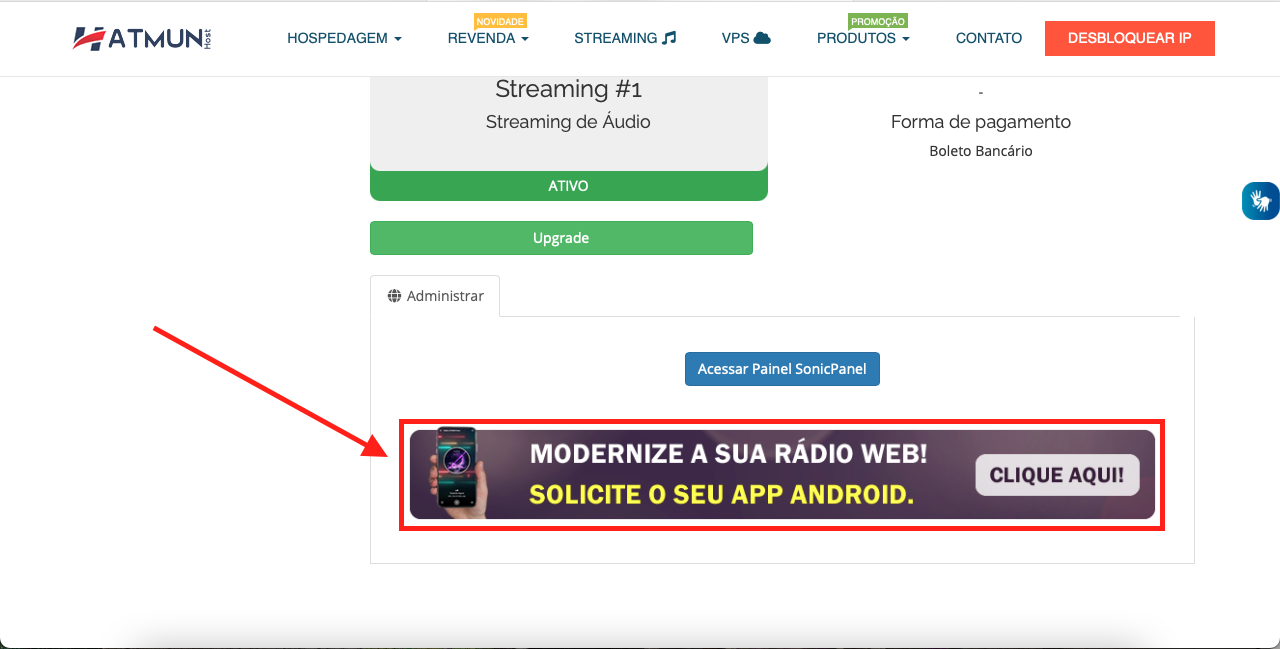Click the PROMOÇÃO badge above Produtos
This screenshot has height=649, width=1280.
click(x=877, y=21)
